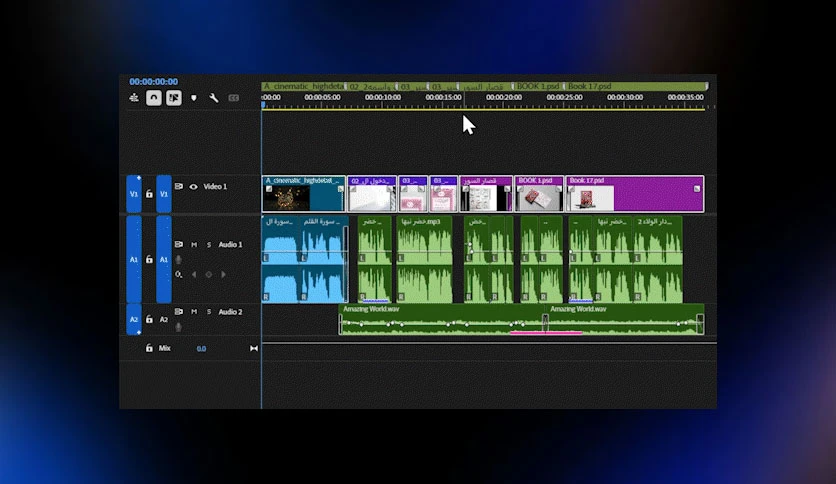Click the blue playhead handle on the ruler
Image resolution: width=836 pixels, height=484 pixels.
point(263,104)
